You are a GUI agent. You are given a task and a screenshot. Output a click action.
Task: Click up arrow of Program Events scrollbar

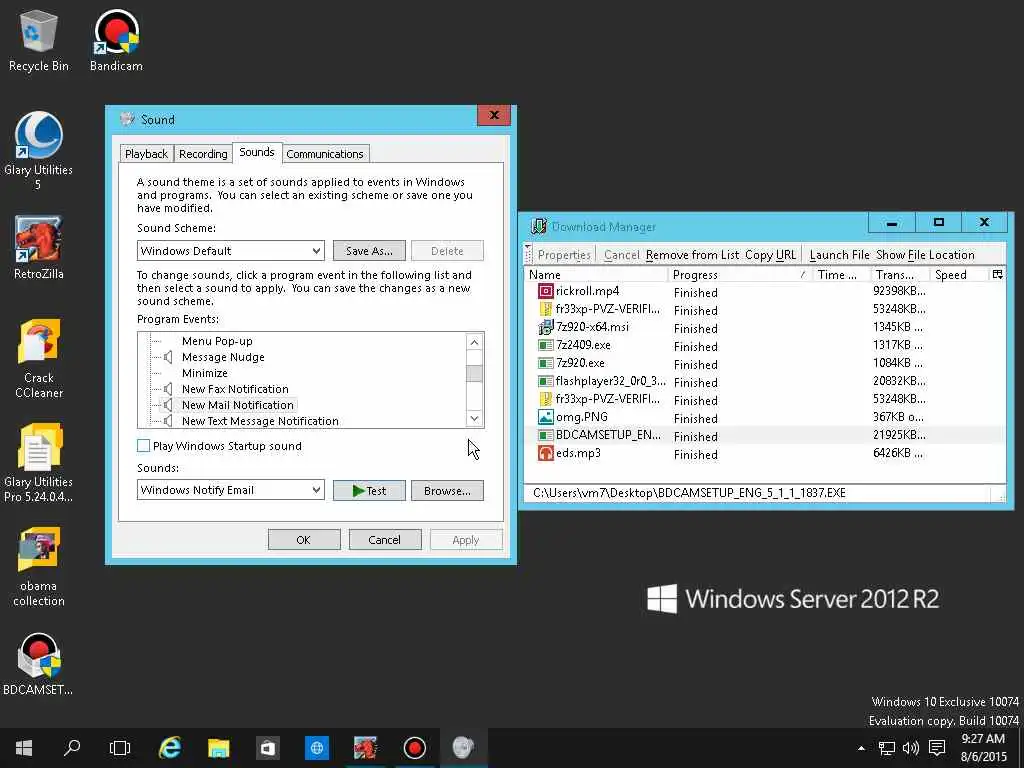pos(474,342)
